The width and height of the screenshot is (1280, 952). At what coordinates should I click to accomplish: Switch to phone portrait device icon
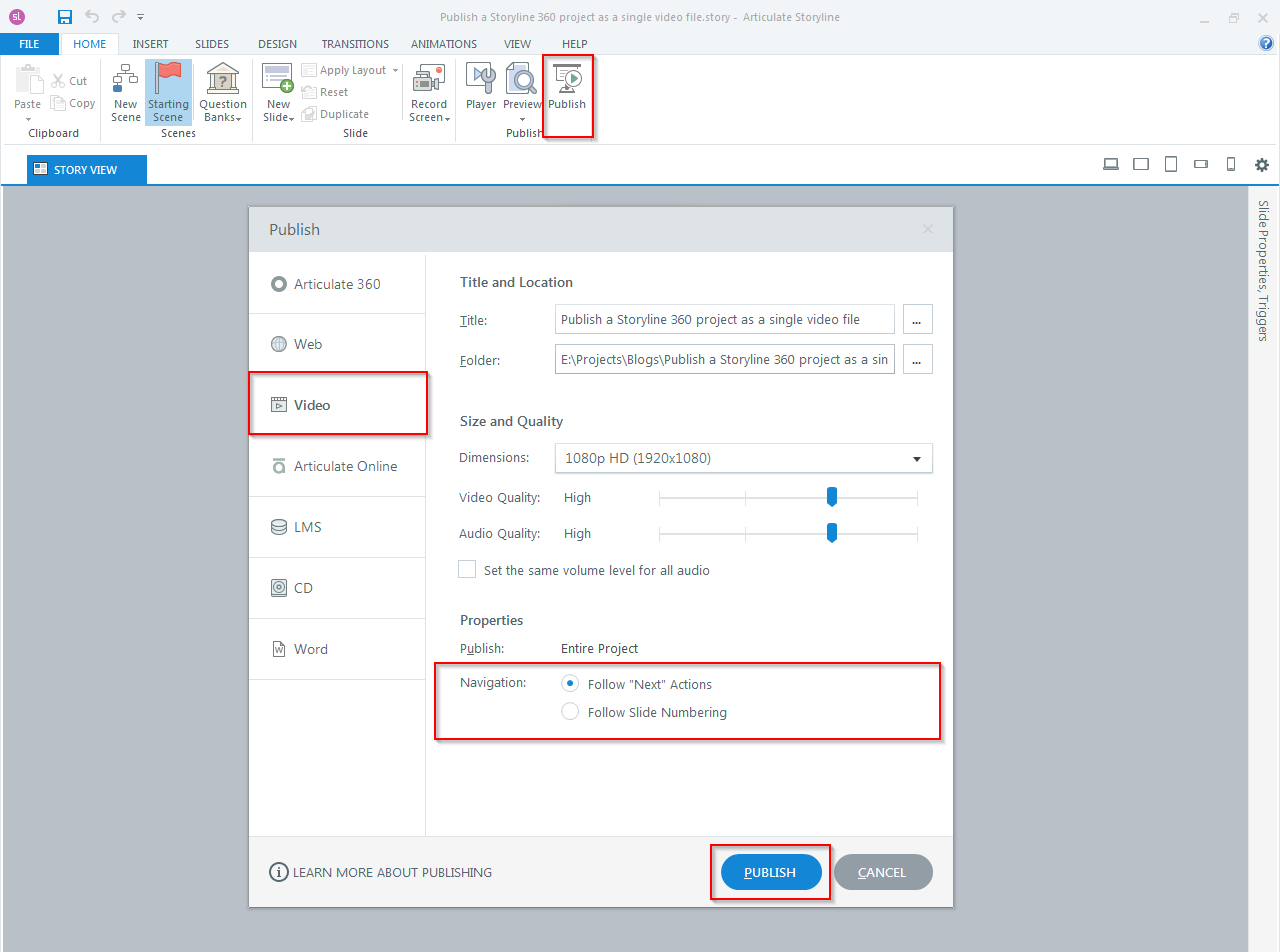pyautogui.click(x=1231, y=165)
